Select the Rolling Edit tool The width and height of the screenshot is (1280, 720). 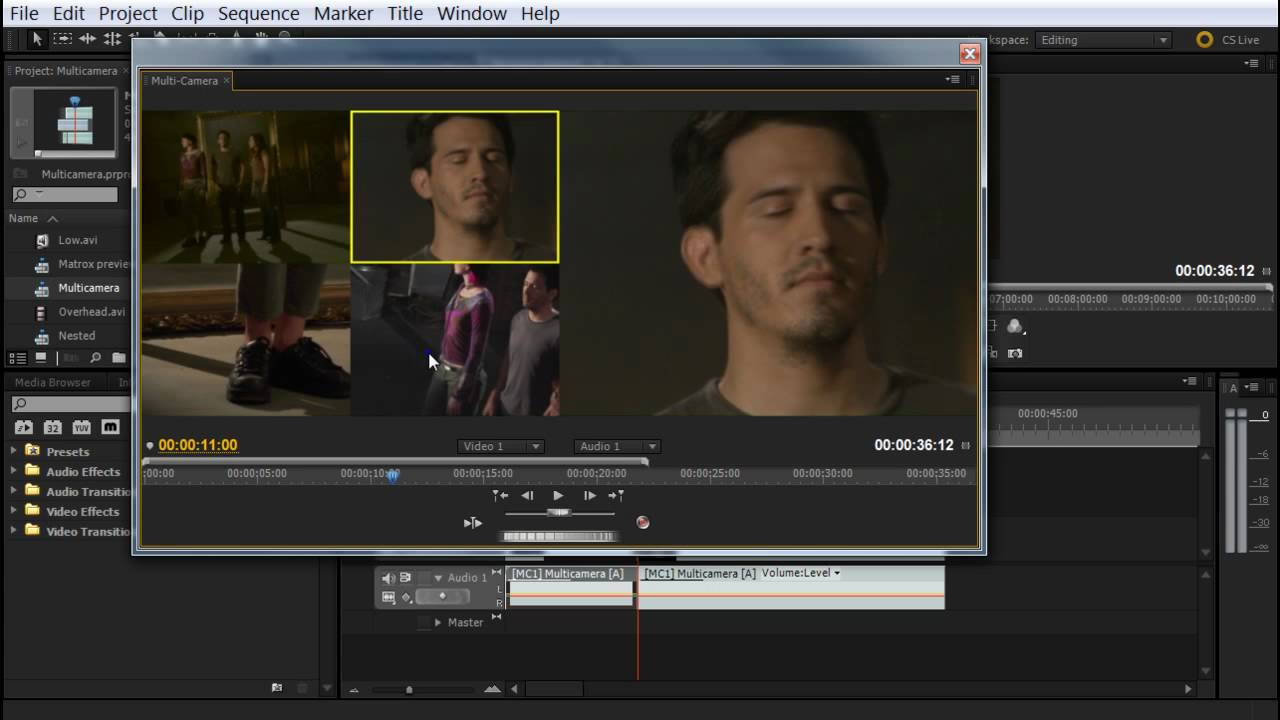[x=112, y=39]
